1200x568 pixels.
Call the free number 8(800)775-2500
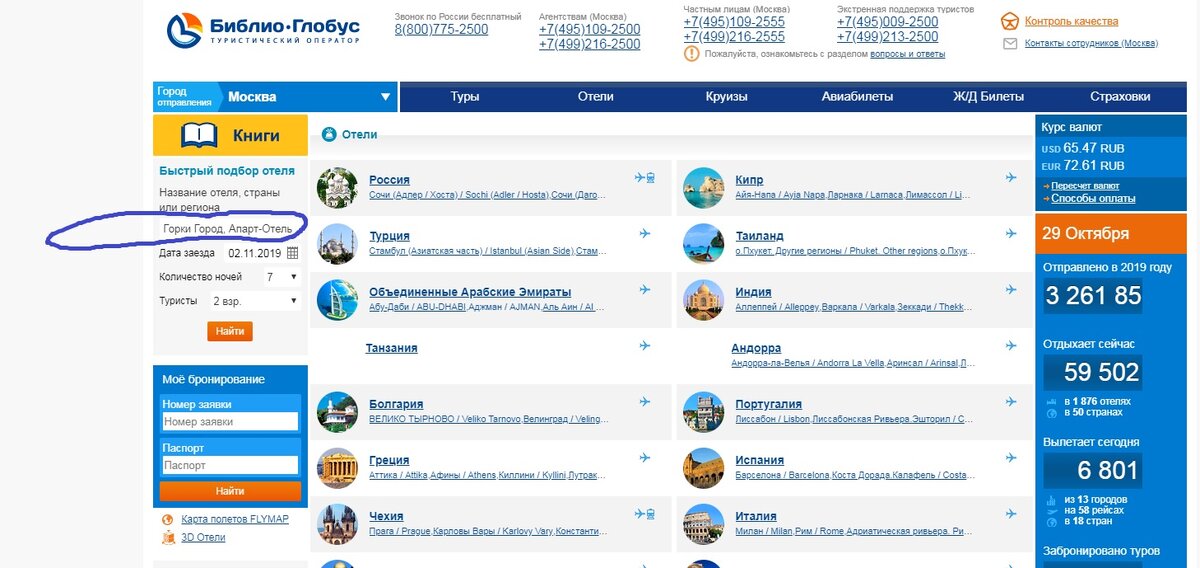coord(441,30)
